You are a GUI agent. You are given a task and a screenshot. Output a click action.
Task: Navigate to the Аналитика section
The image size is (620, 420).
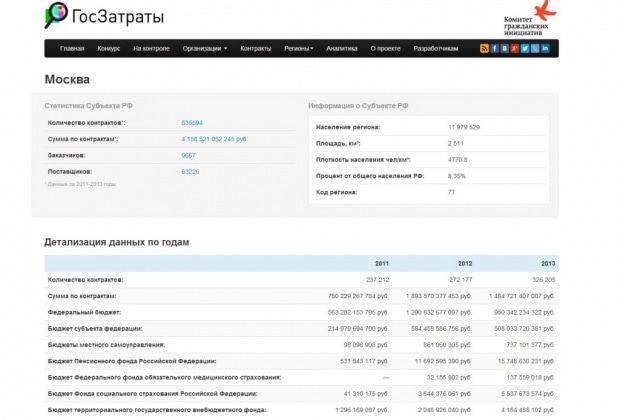pos(342,48)
